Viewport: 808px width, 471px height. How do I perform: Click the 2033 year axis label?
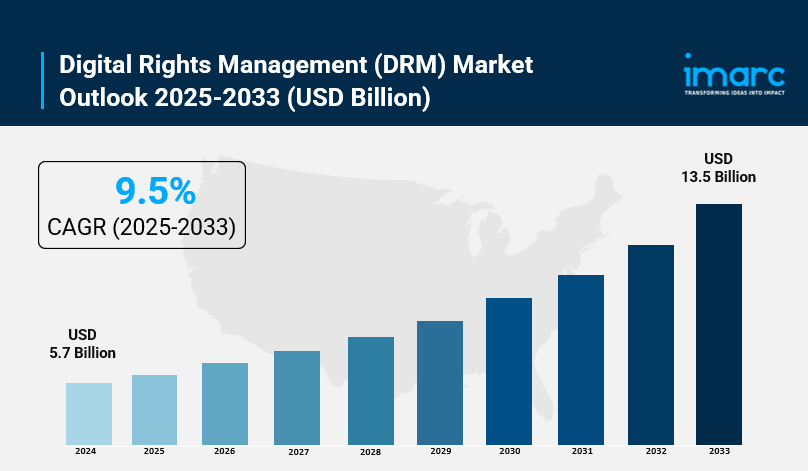click(x=719, y=452)
